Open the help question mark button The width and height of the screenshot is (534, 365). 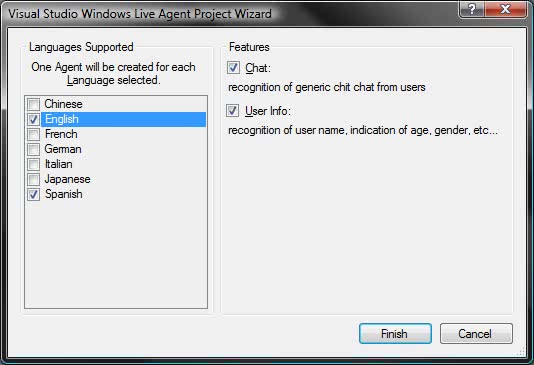pos(472,9)
